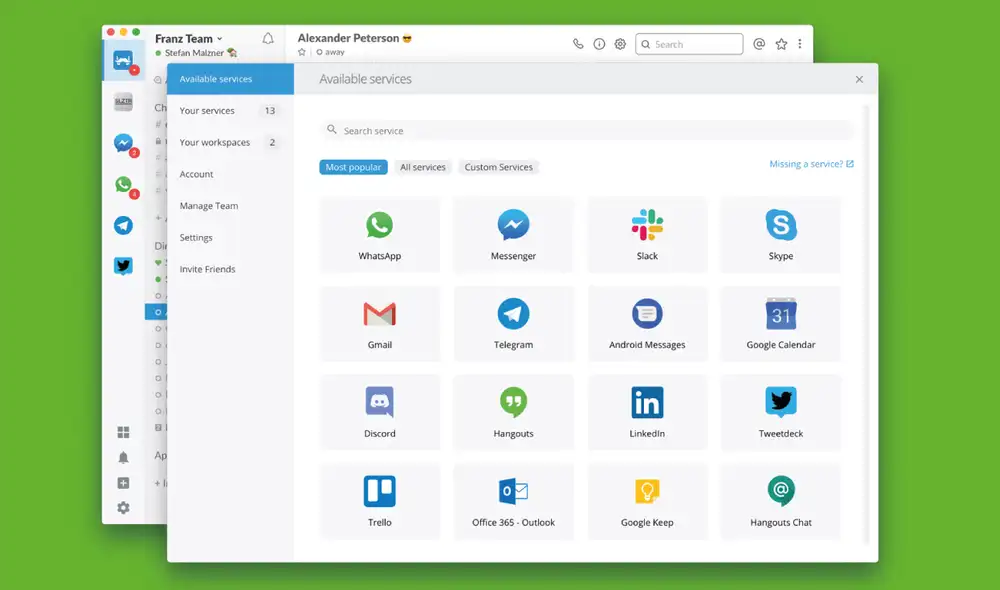
Task: Open the Gmail service tile
Action: (380, 323)
